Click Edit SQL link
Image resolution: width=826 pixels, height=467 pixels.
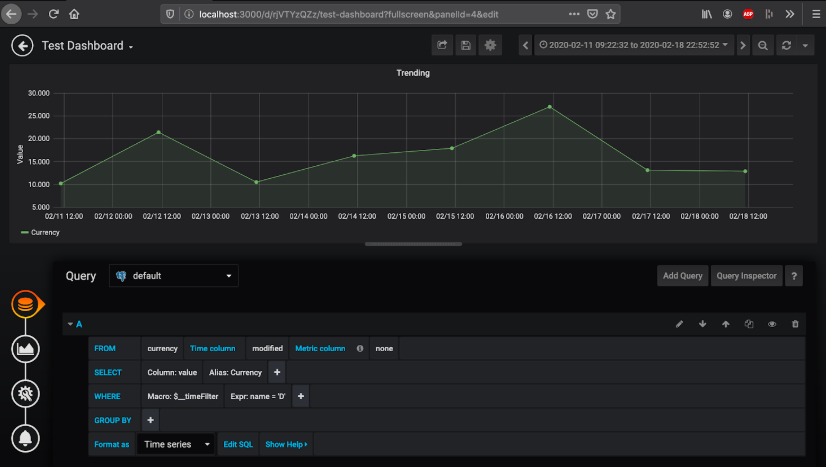pos(238,444)
